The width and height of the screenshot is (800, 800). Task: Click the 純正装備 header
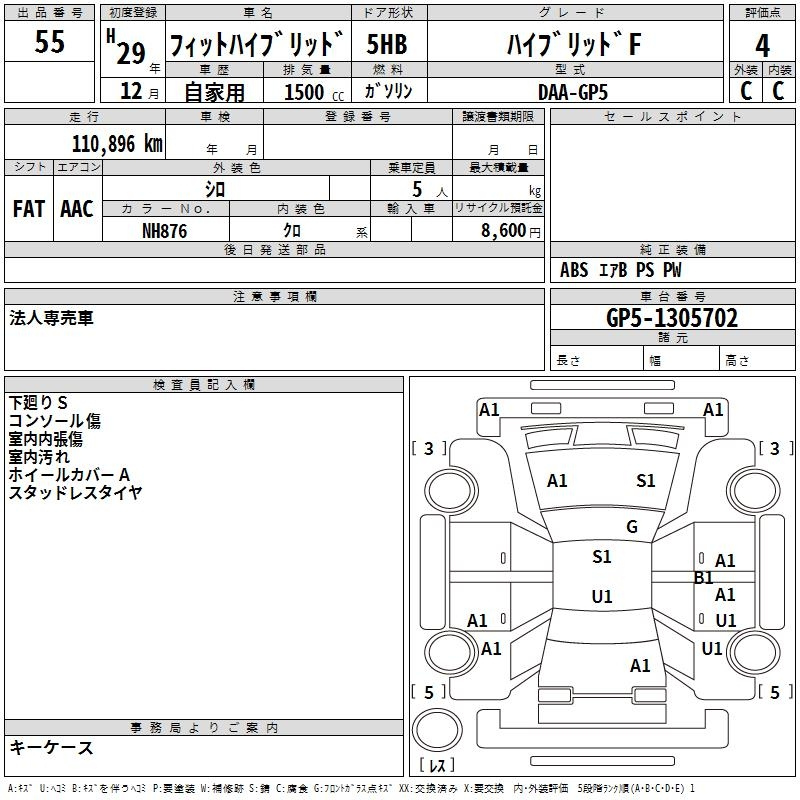[x=672, y=249]
